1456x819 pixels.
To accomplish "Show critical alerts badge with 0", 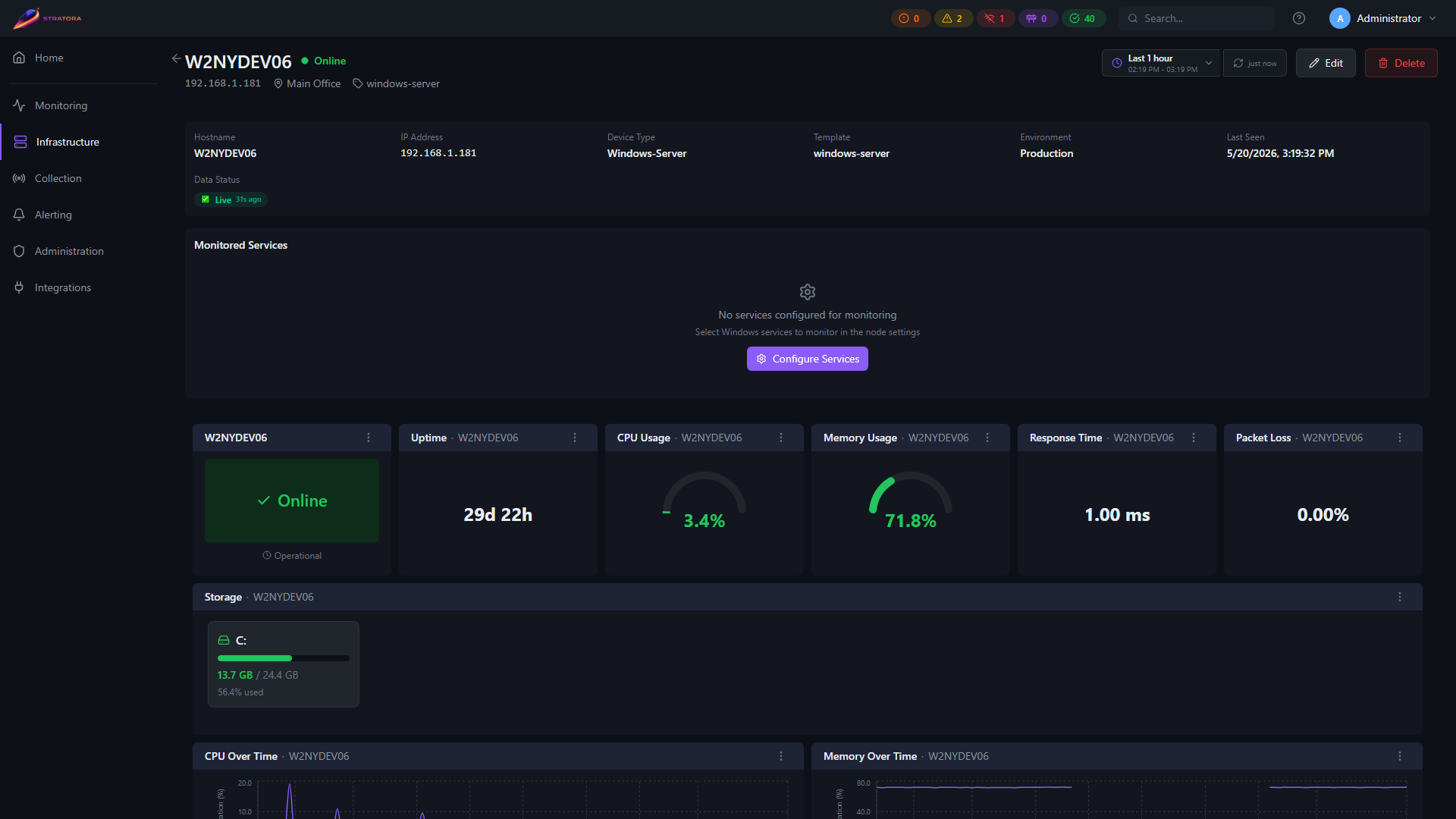I will tap(910, 18).
